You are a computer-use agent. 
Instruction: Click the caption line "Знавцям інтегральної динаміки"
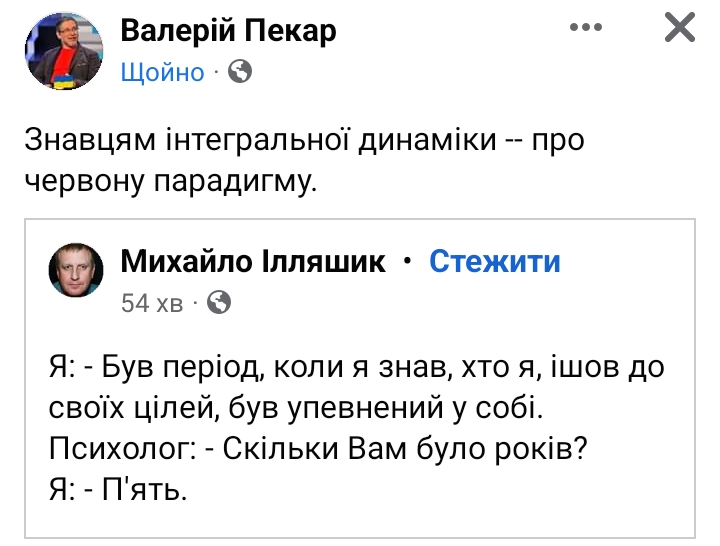pos(260,140)
